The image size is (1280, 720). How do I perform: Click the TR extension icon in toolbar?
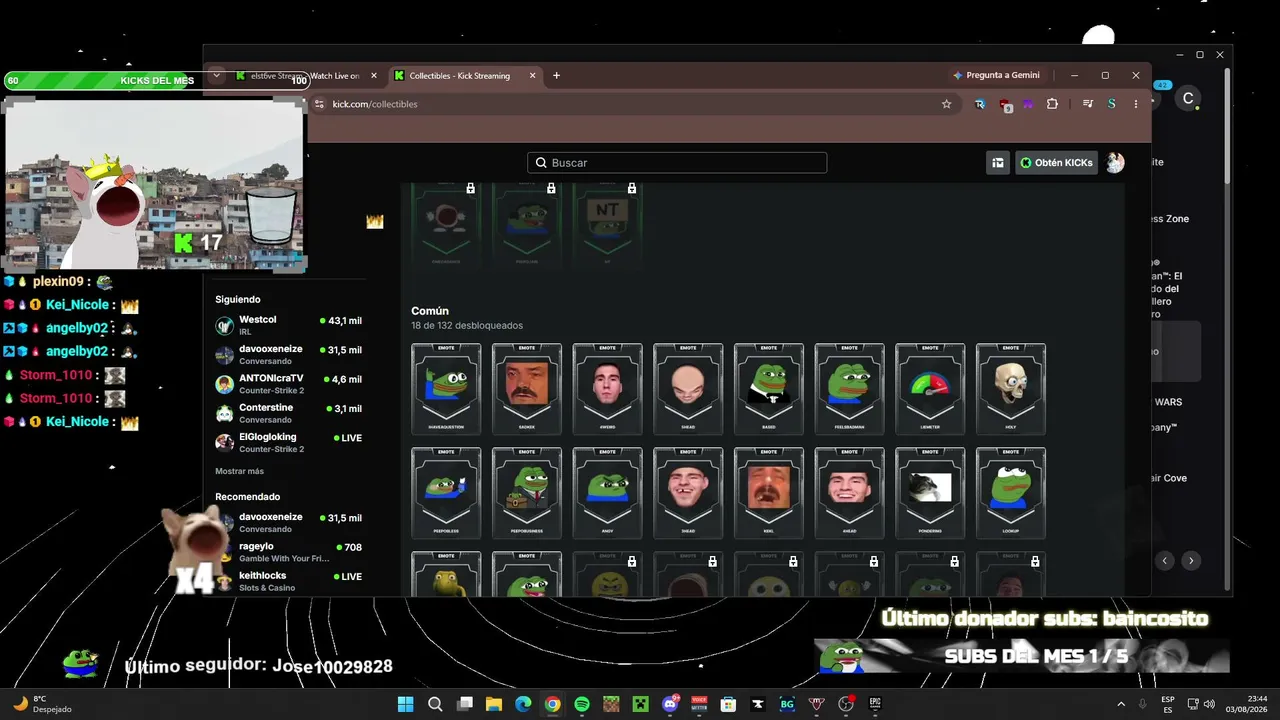coord(980,104)
